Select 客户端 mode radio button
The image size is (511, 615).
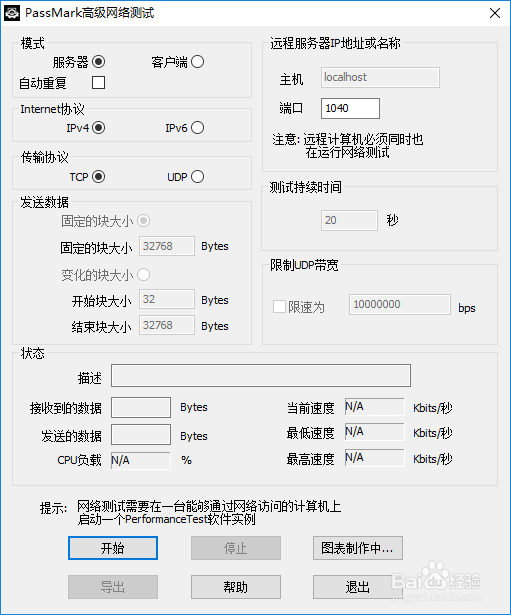tap(197, 62)
